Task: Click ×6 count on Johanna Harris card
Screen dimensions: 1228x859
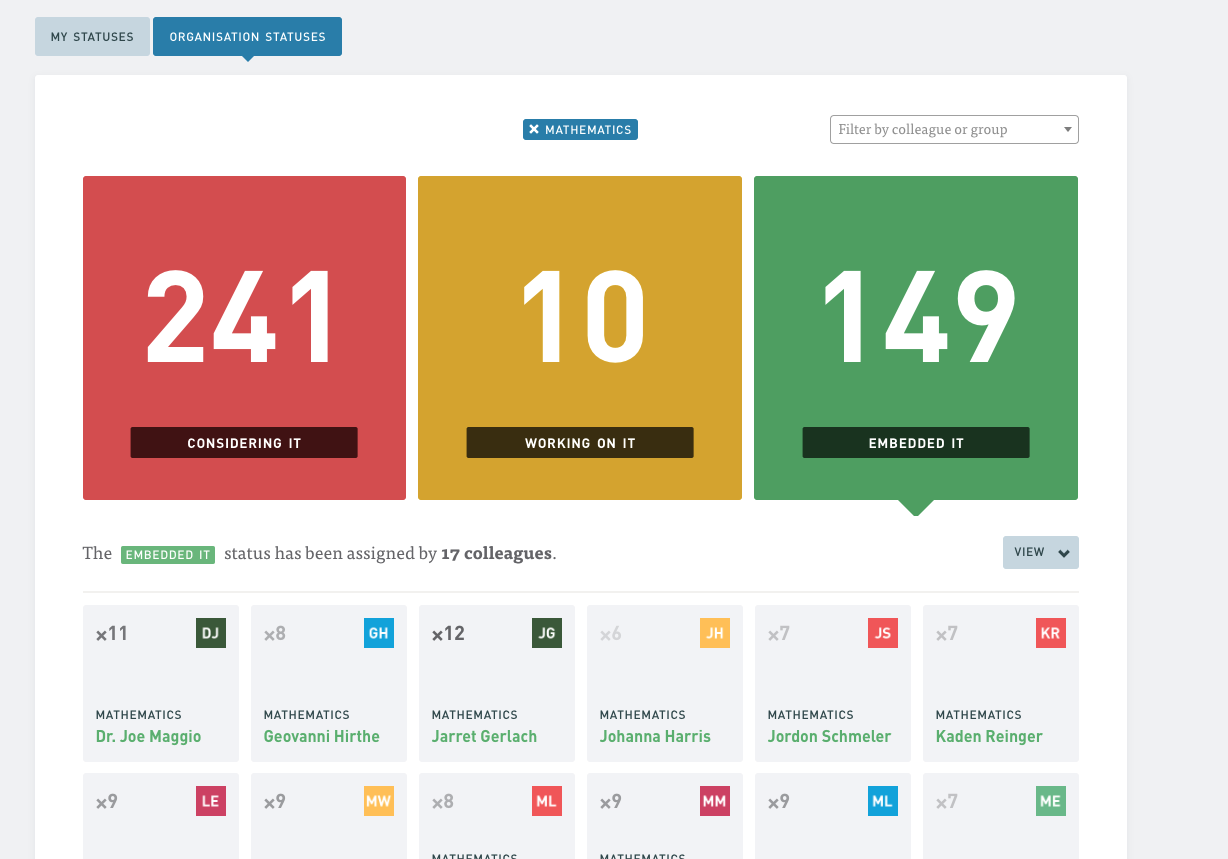Action: (x=610, y=633)
